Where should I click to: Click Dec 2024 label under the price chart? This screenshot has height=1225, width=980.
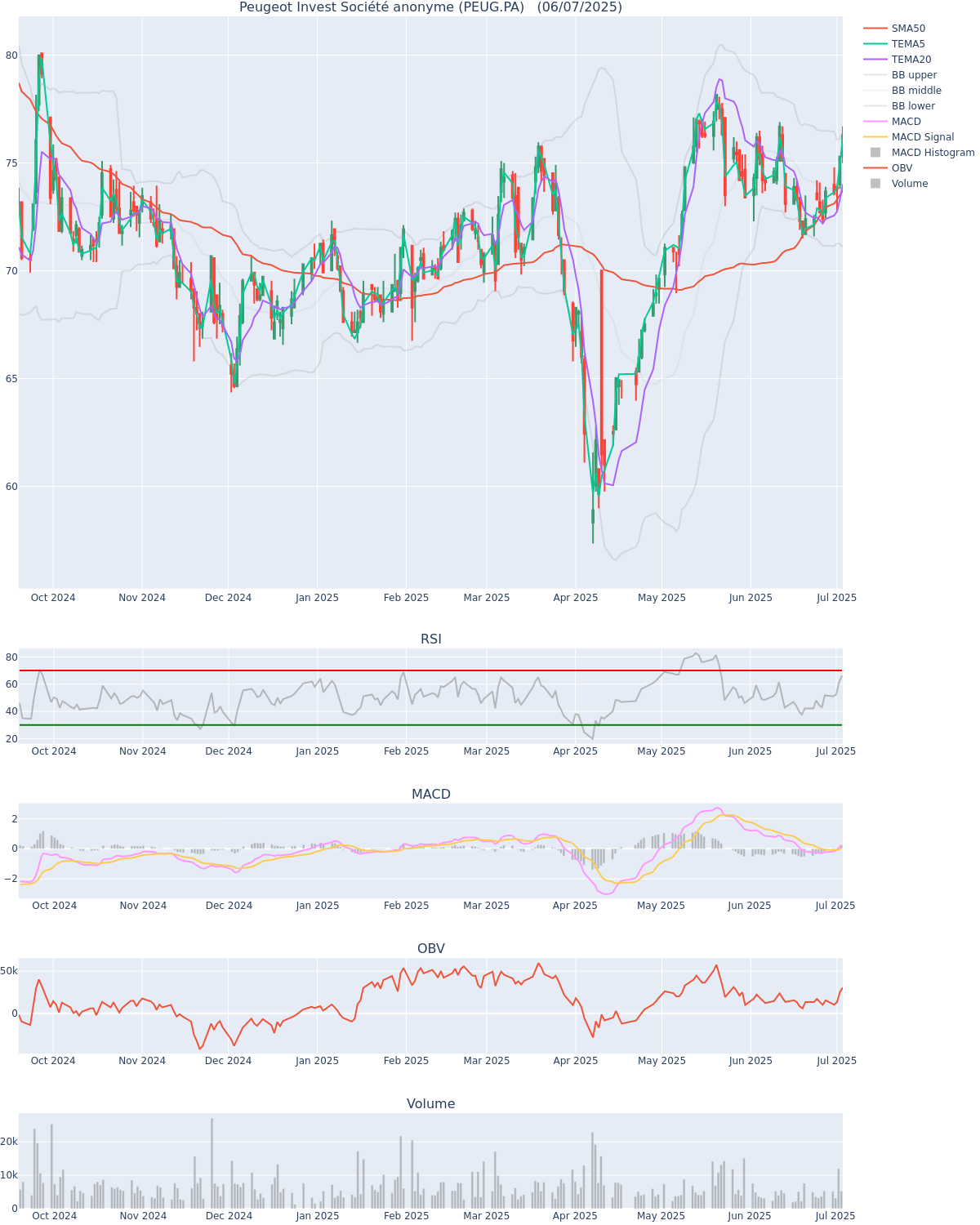[229, 598]
